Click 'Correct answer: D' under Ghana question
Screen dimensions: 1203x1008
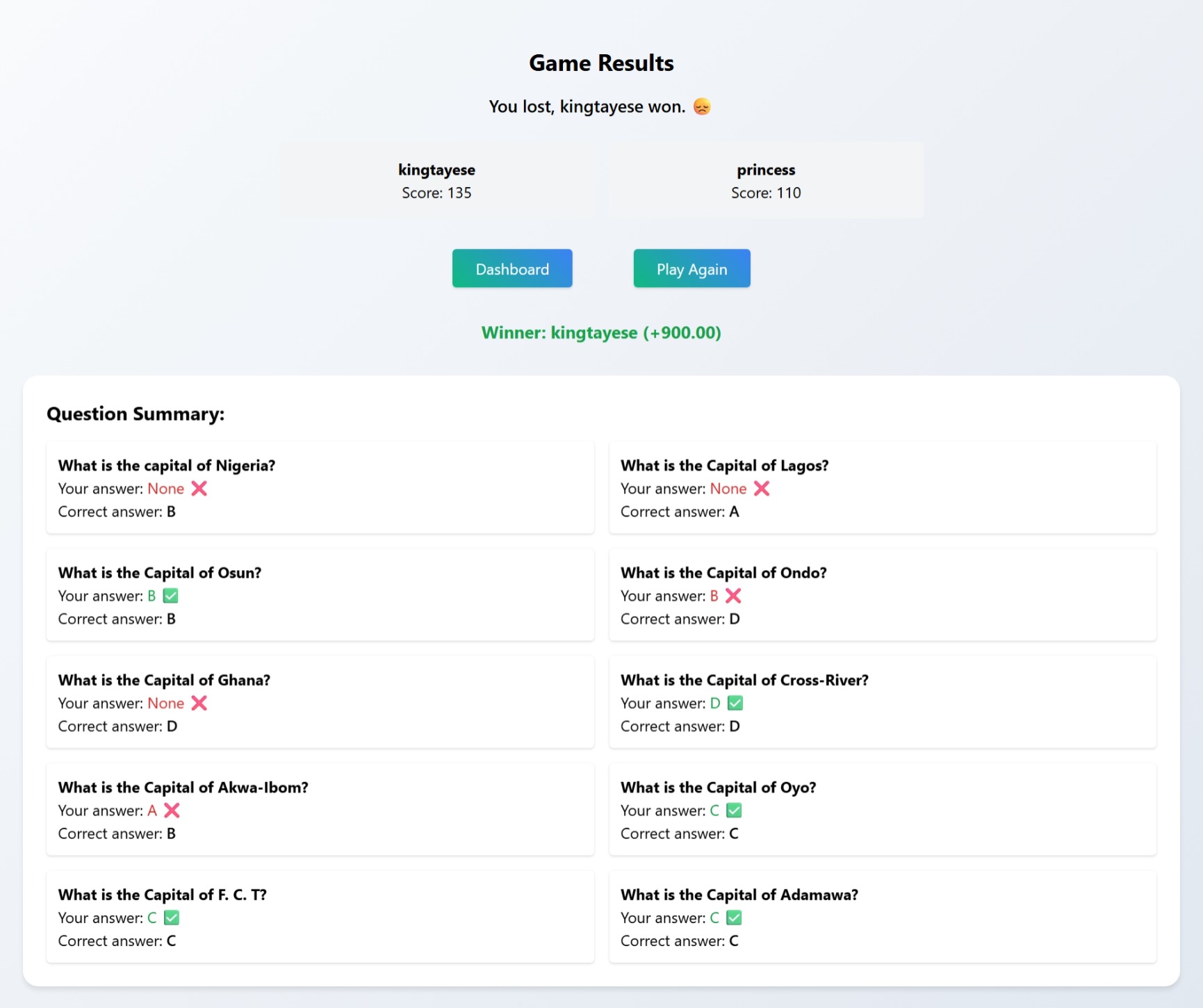point(117,726)
